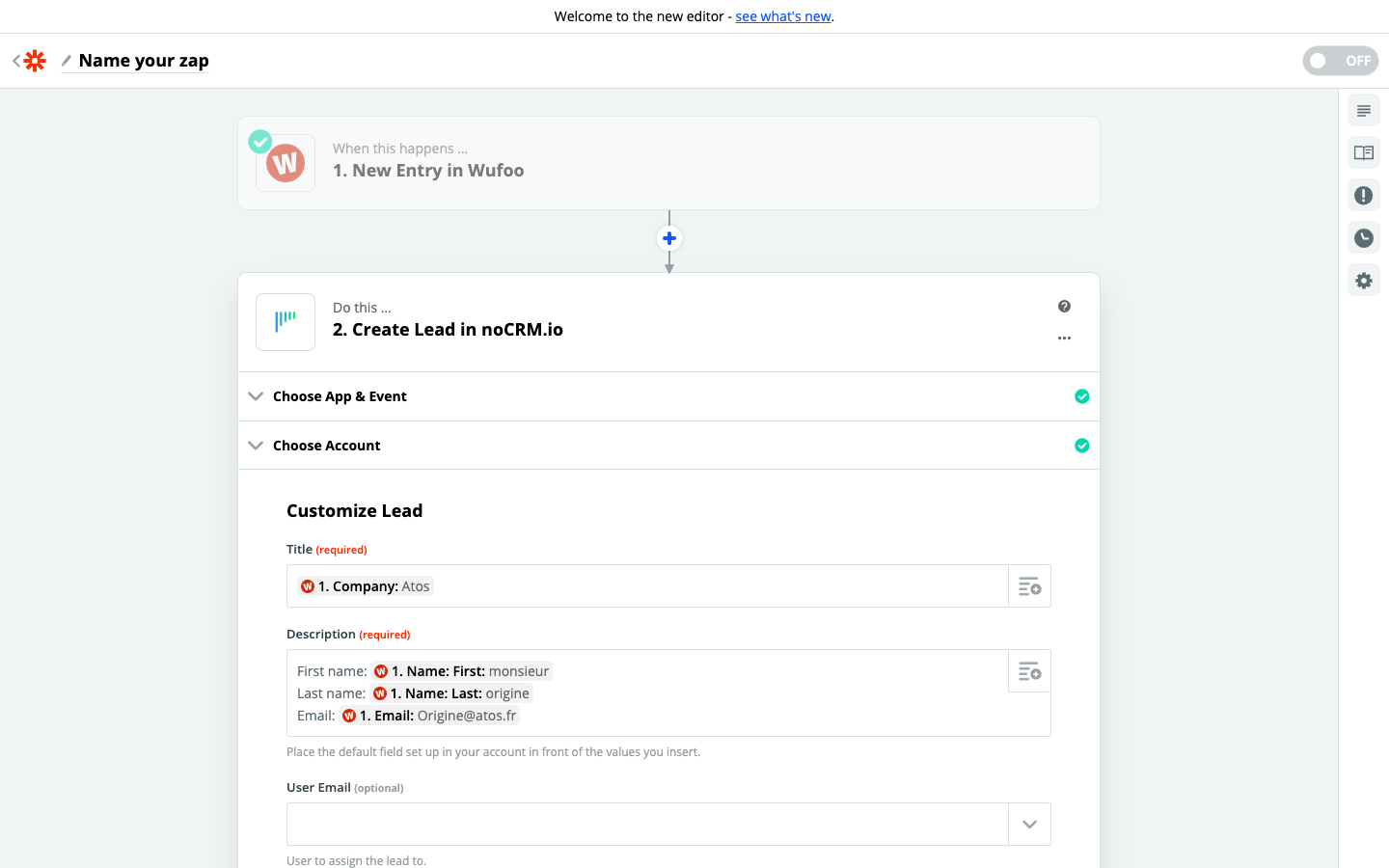This screenshot has width=1389, height=868.
Task: Click the help question mark on action step
Action: point(1064,307)
